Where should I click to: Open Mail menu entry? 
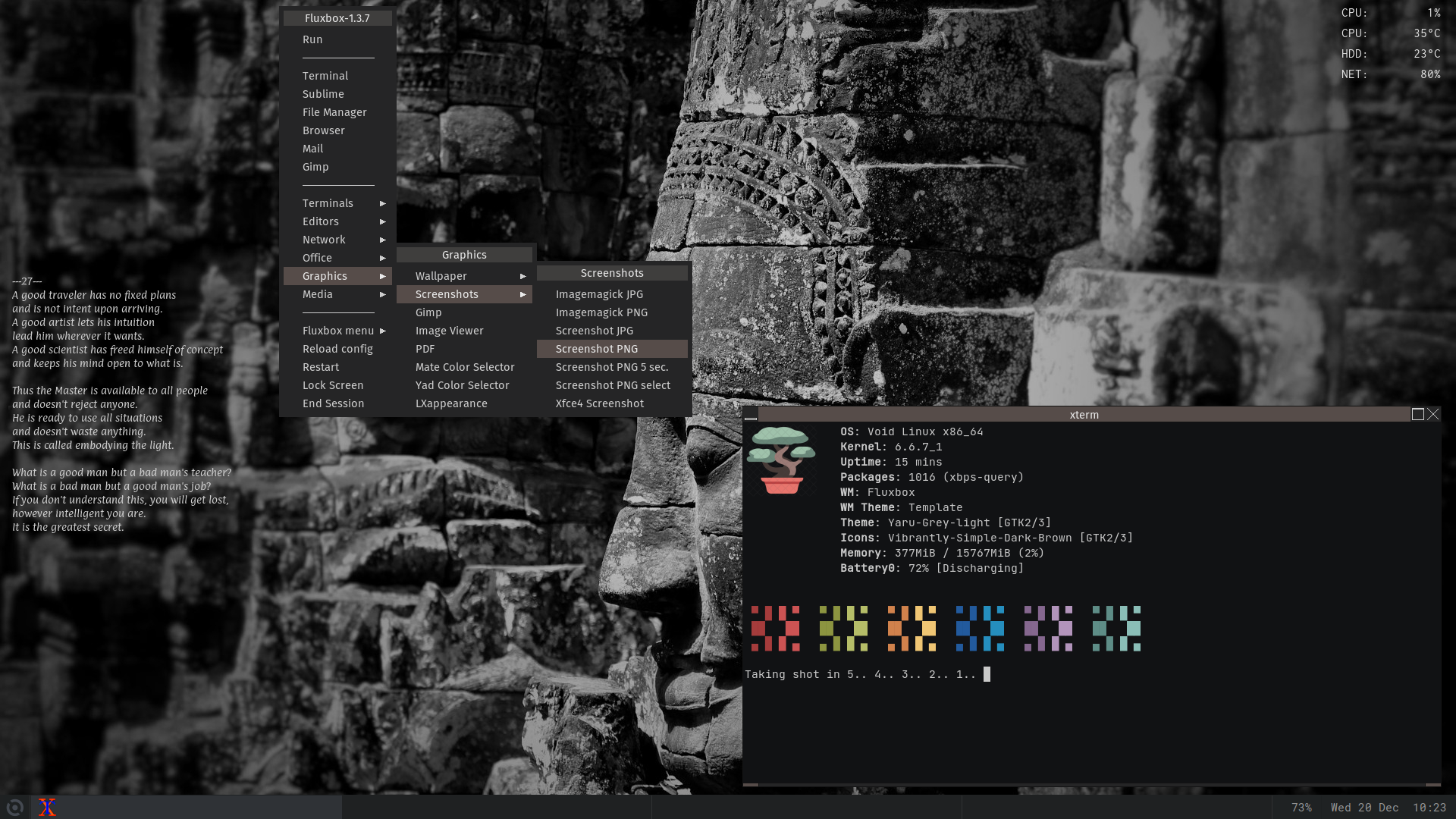tap(337, 149)
